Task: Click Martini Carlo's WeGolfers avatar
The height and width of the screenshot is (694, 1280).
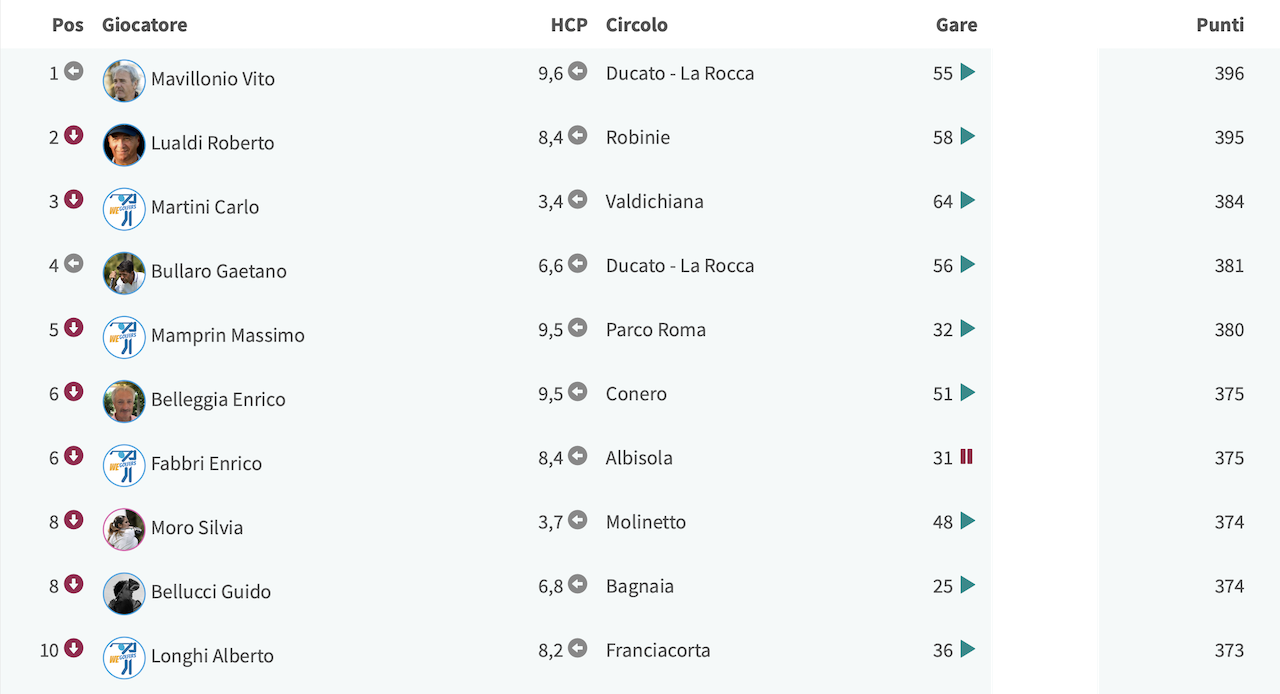Action: (x=124, y=209)
